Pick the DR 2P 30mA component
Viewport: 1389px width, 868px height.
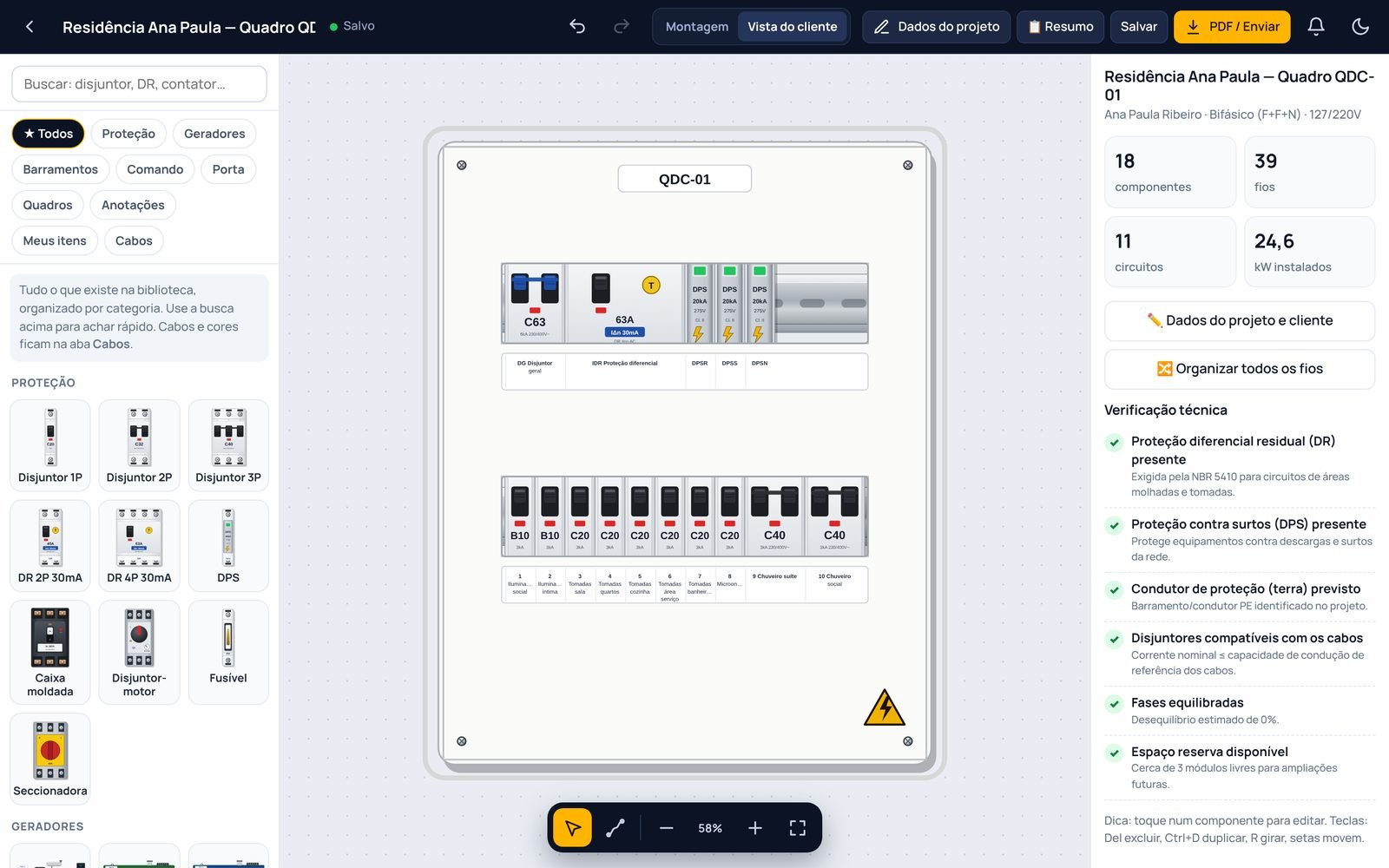point(50,546)
